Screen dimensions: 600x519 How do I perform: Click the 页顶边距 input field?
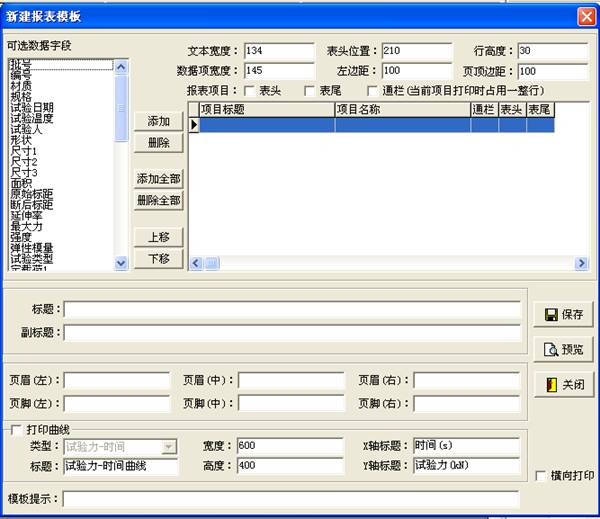click(553, 71)
